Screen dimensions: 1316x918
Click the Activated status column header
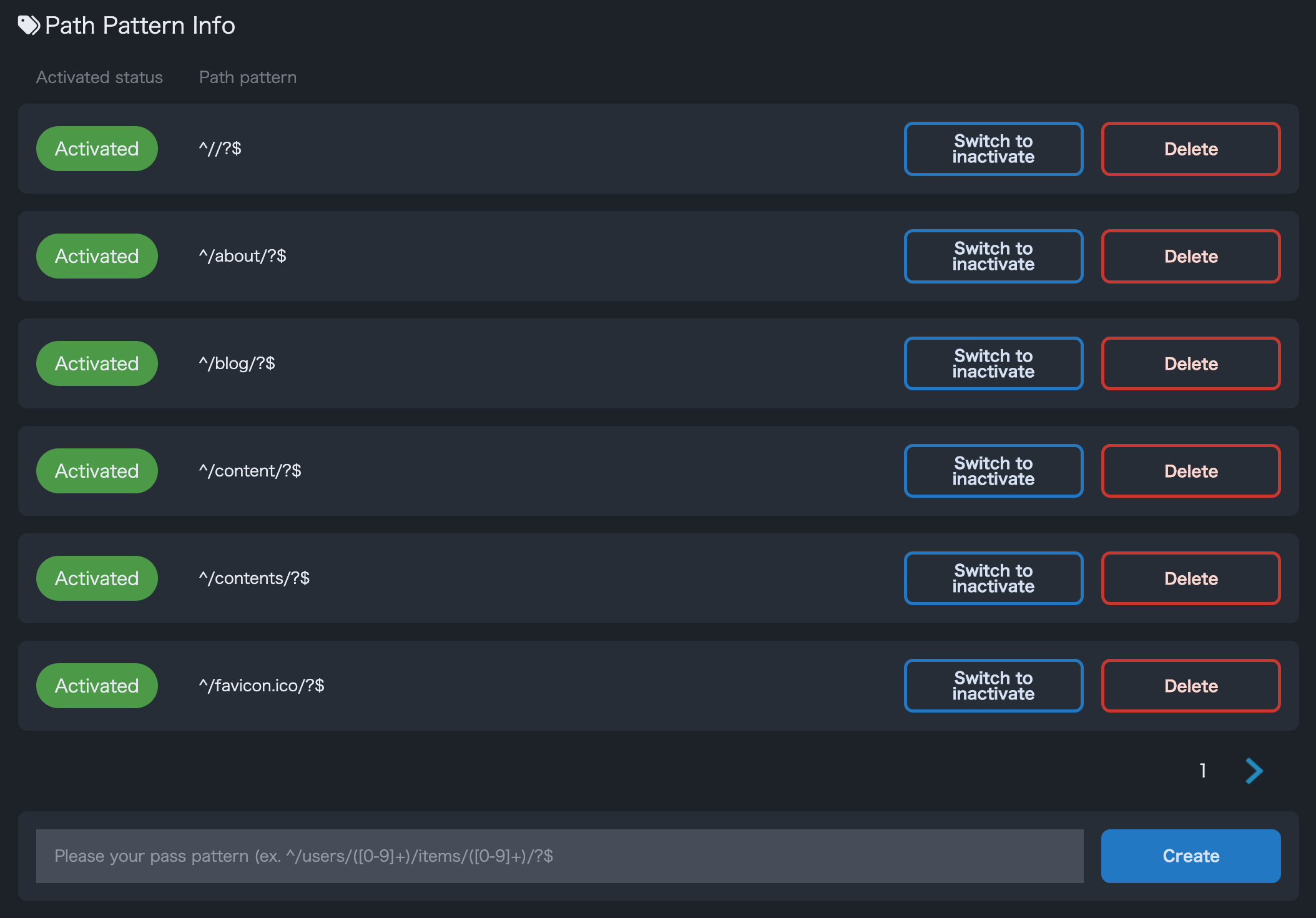tap(99, 77)
